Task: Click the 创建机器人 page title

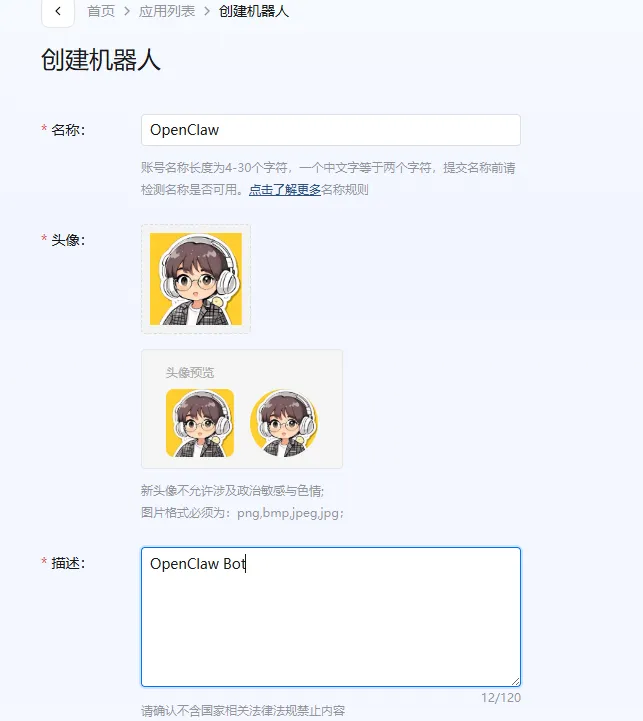Action: (x=101, y=60)
